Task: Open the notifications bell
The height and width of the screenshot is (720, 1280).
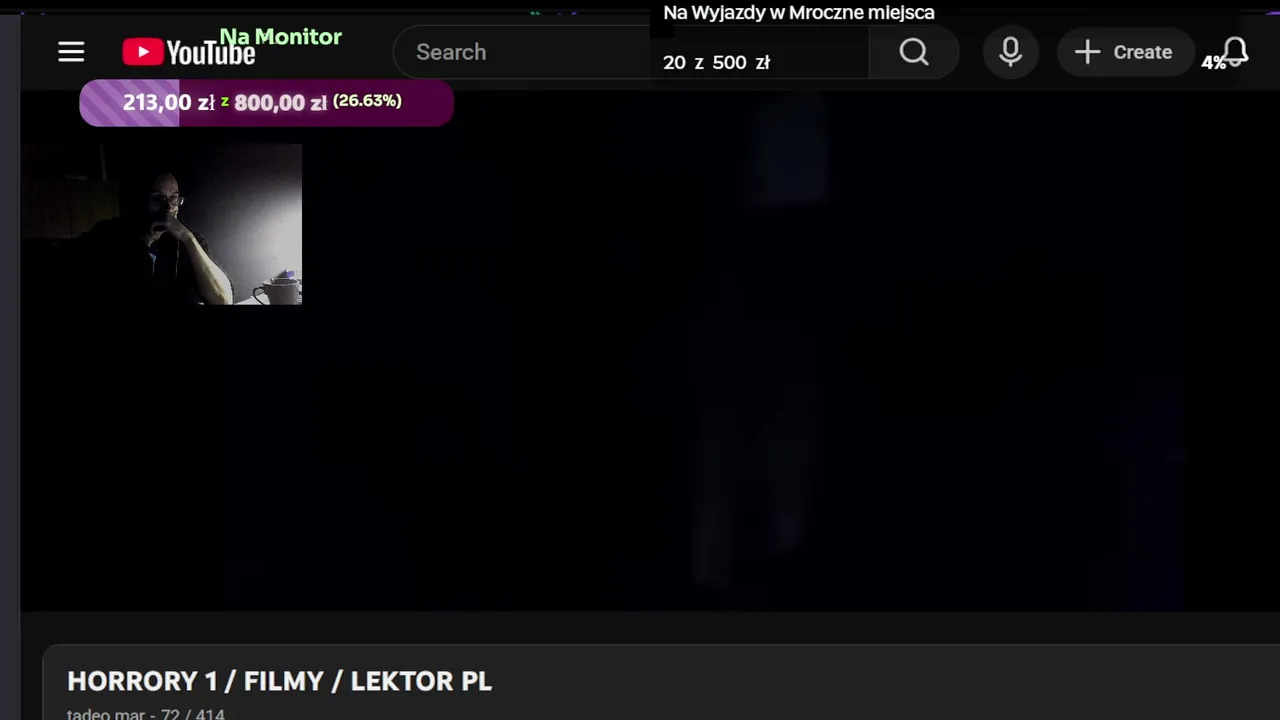Action: (x=1235, y=52)
